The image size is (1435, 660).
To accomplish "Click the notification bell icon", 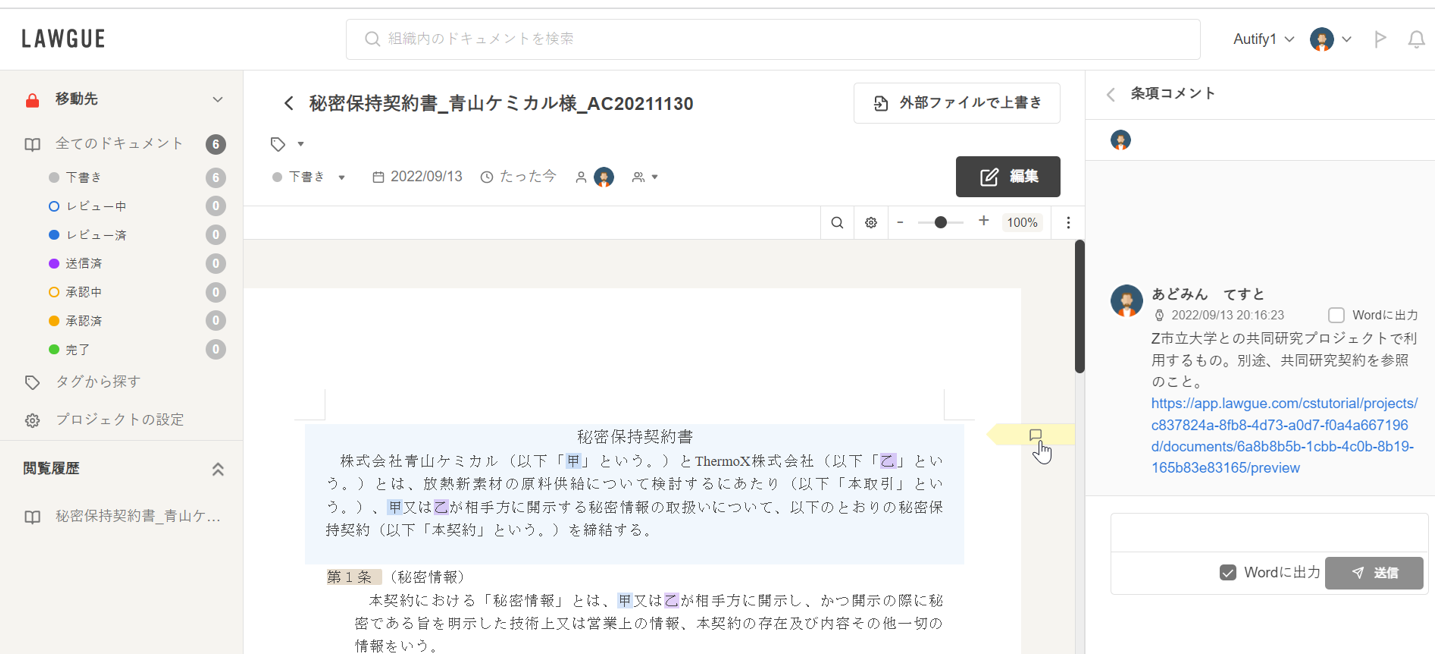I will coord(1416,39).
